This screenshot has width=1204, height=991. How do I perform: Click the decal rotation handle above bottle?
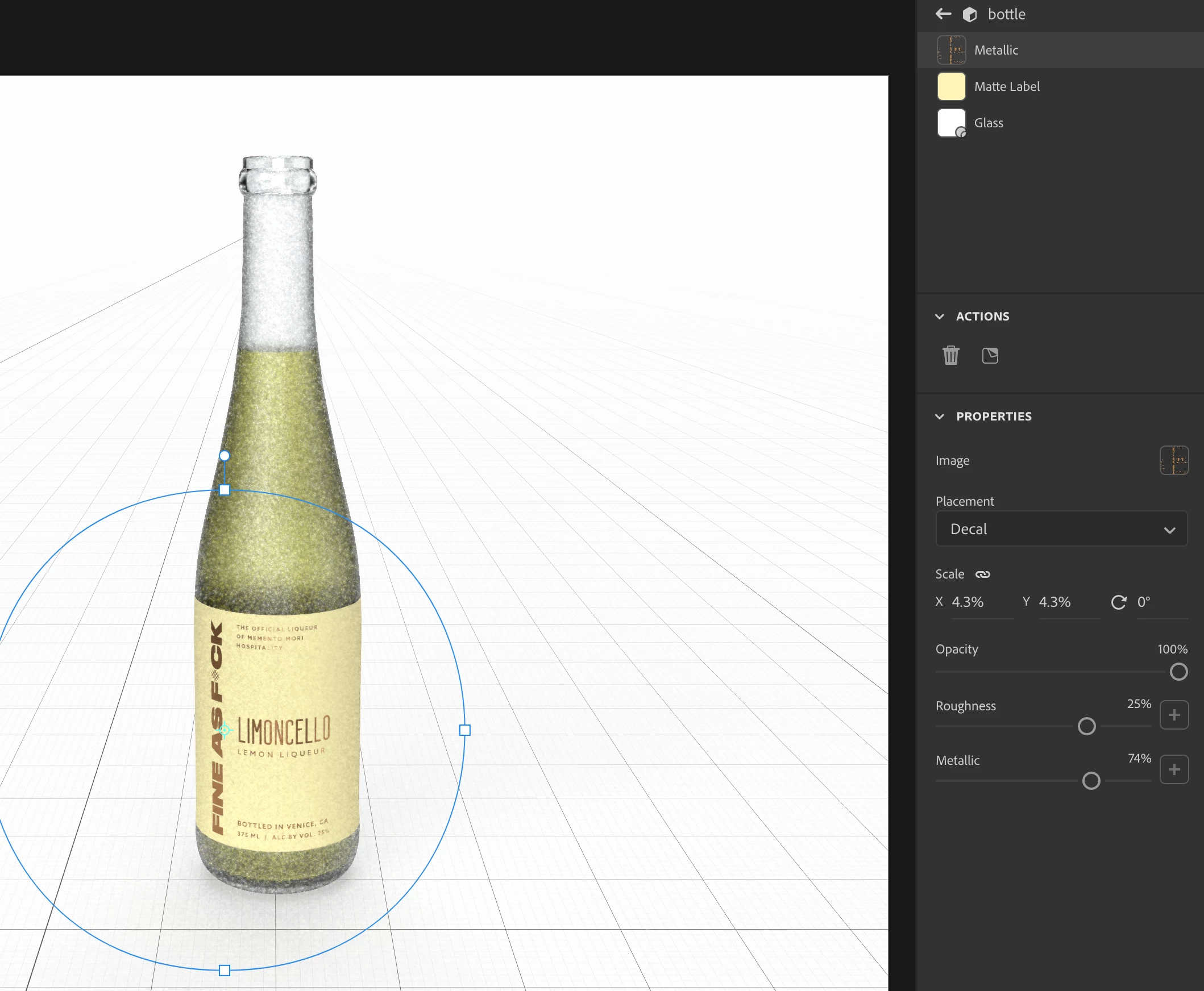point(225,456)
